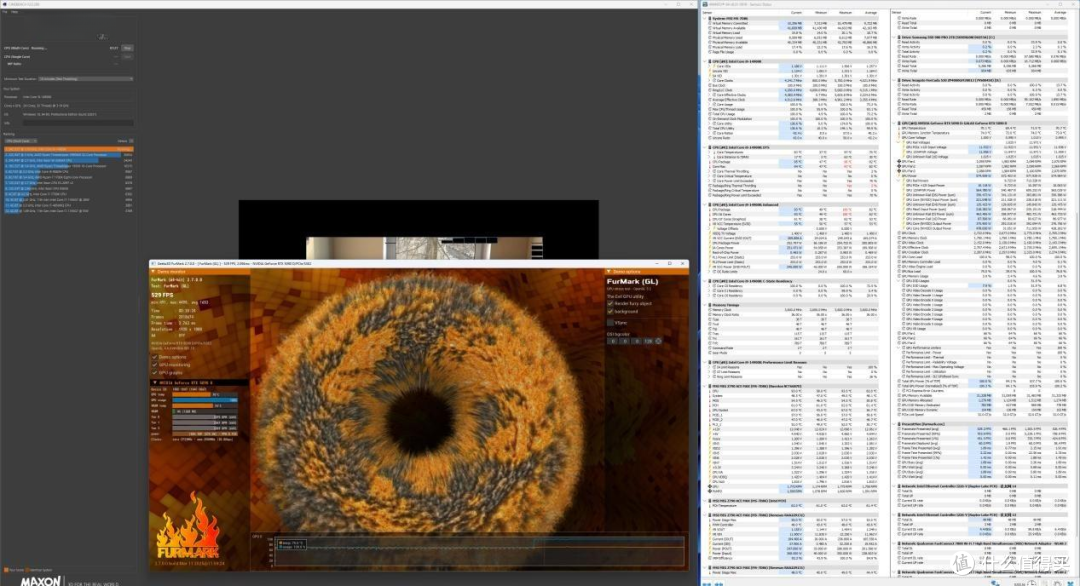This screenshot has width=1080, height=586.
Task: Click the fan icon beside GPU Fan1
Action: (x=900, y=162)
